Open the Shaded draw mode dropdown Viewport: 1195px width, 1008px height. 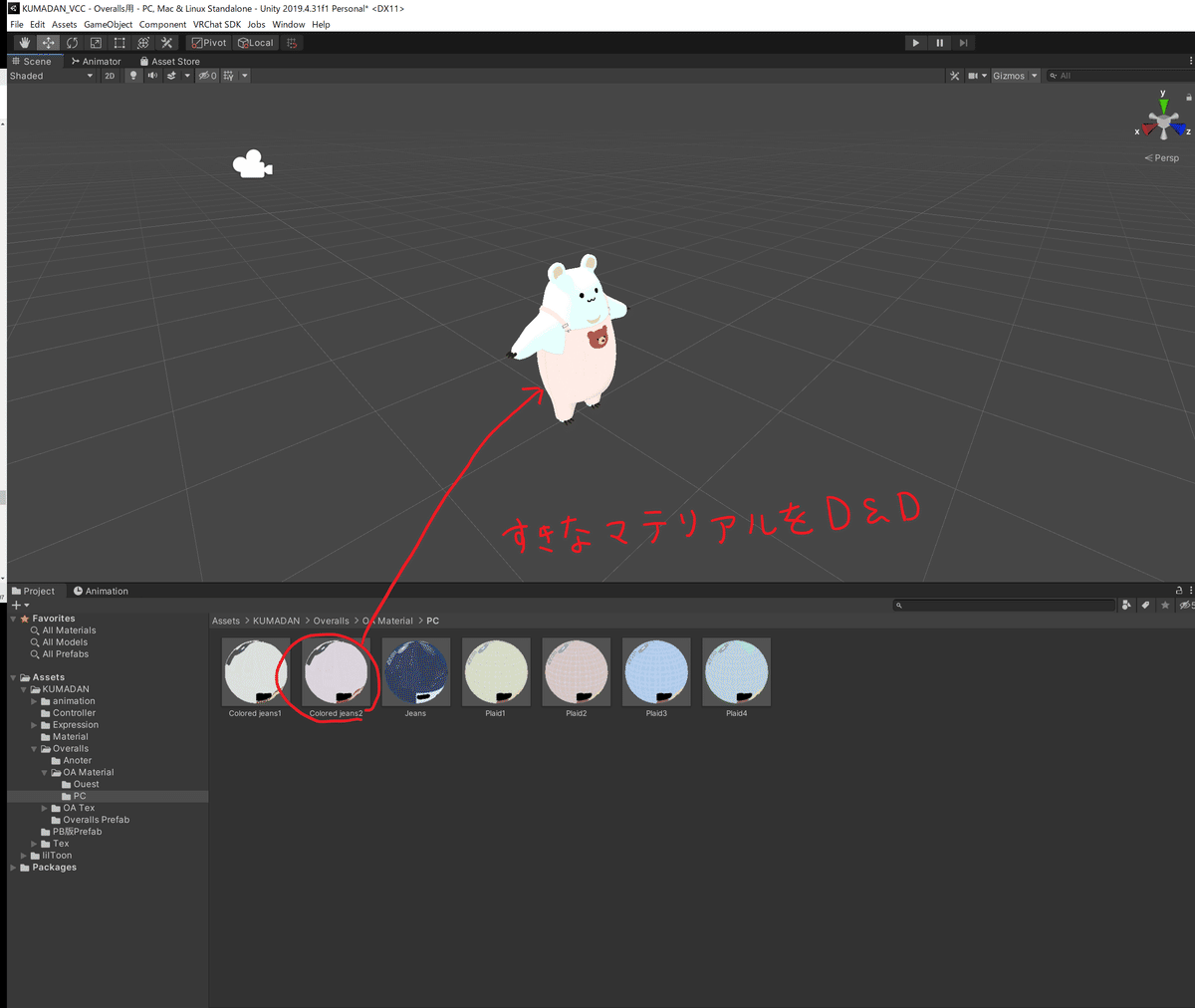click(51, 76)
